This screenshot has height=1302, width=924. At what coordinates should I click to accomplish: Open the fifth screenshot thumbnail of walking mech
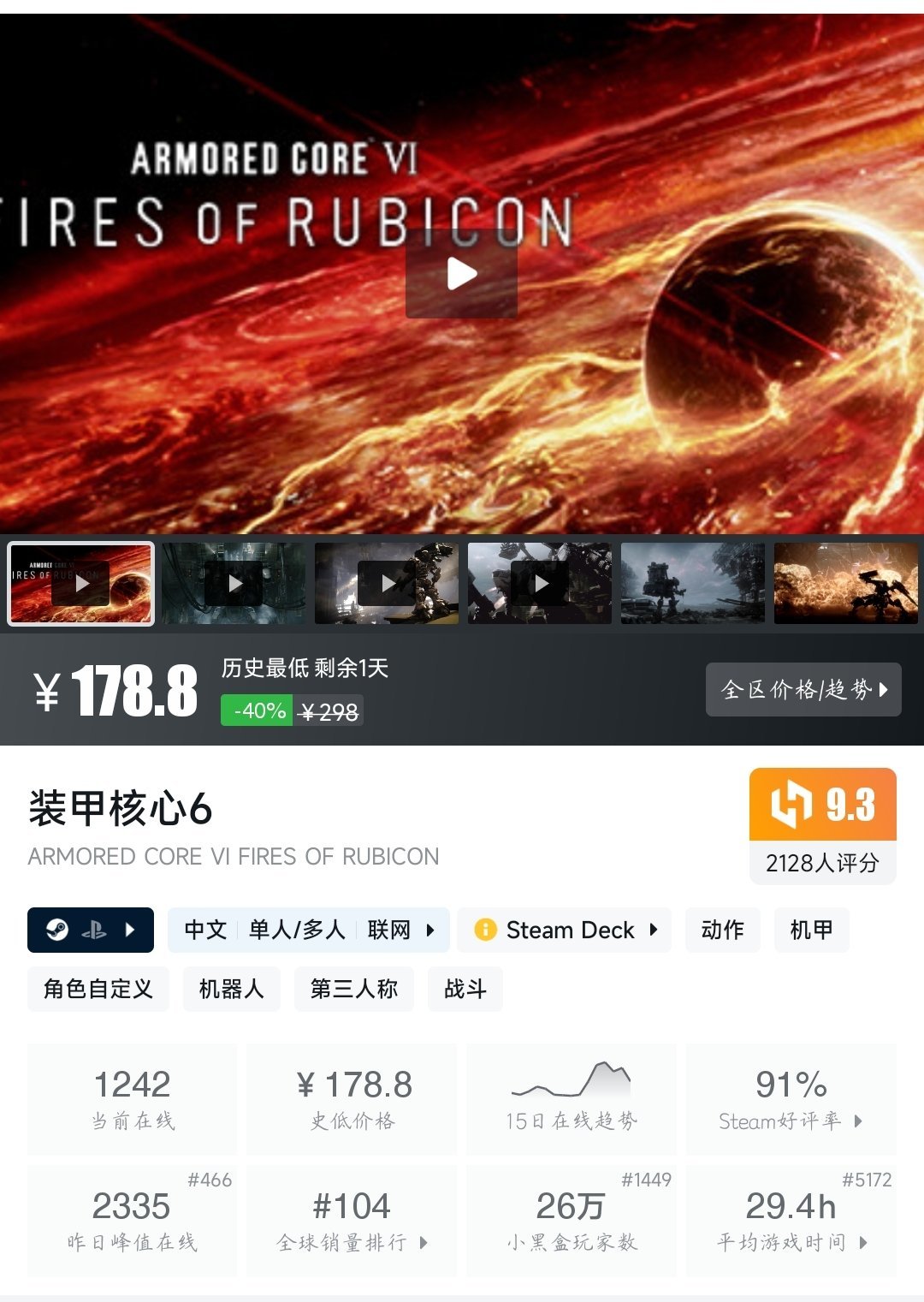693,583
